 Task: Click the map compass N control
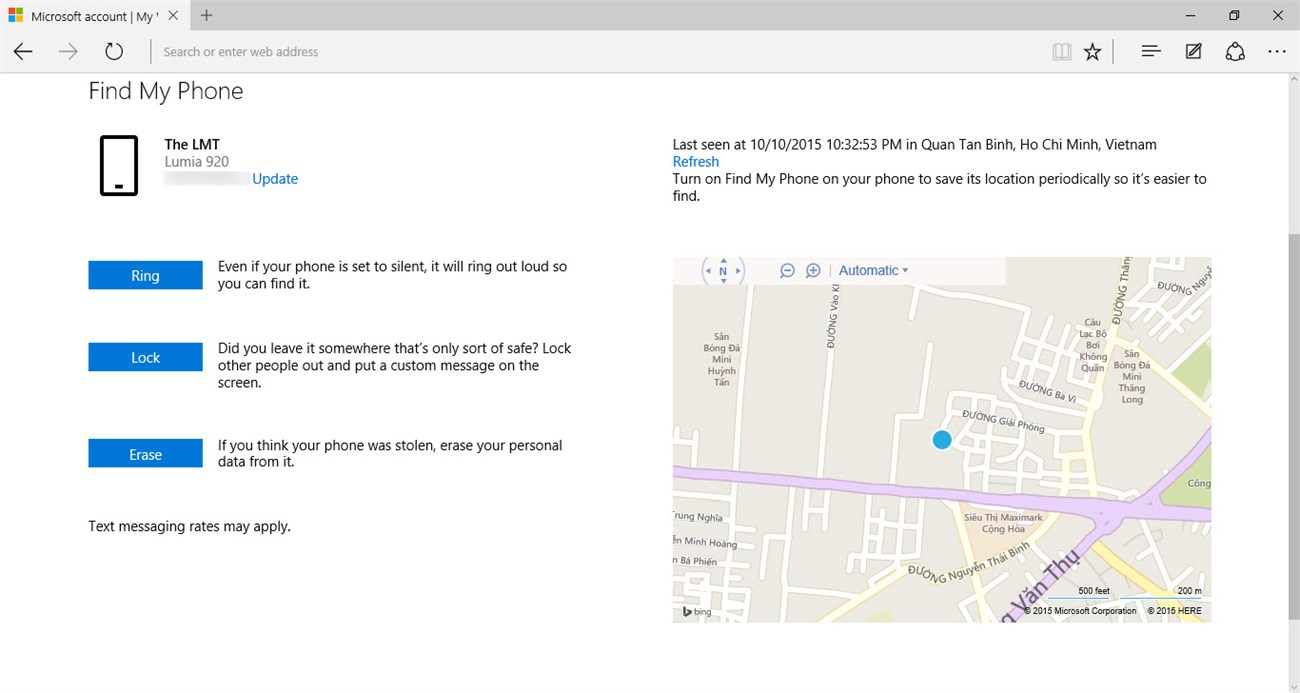click(723, 271)
